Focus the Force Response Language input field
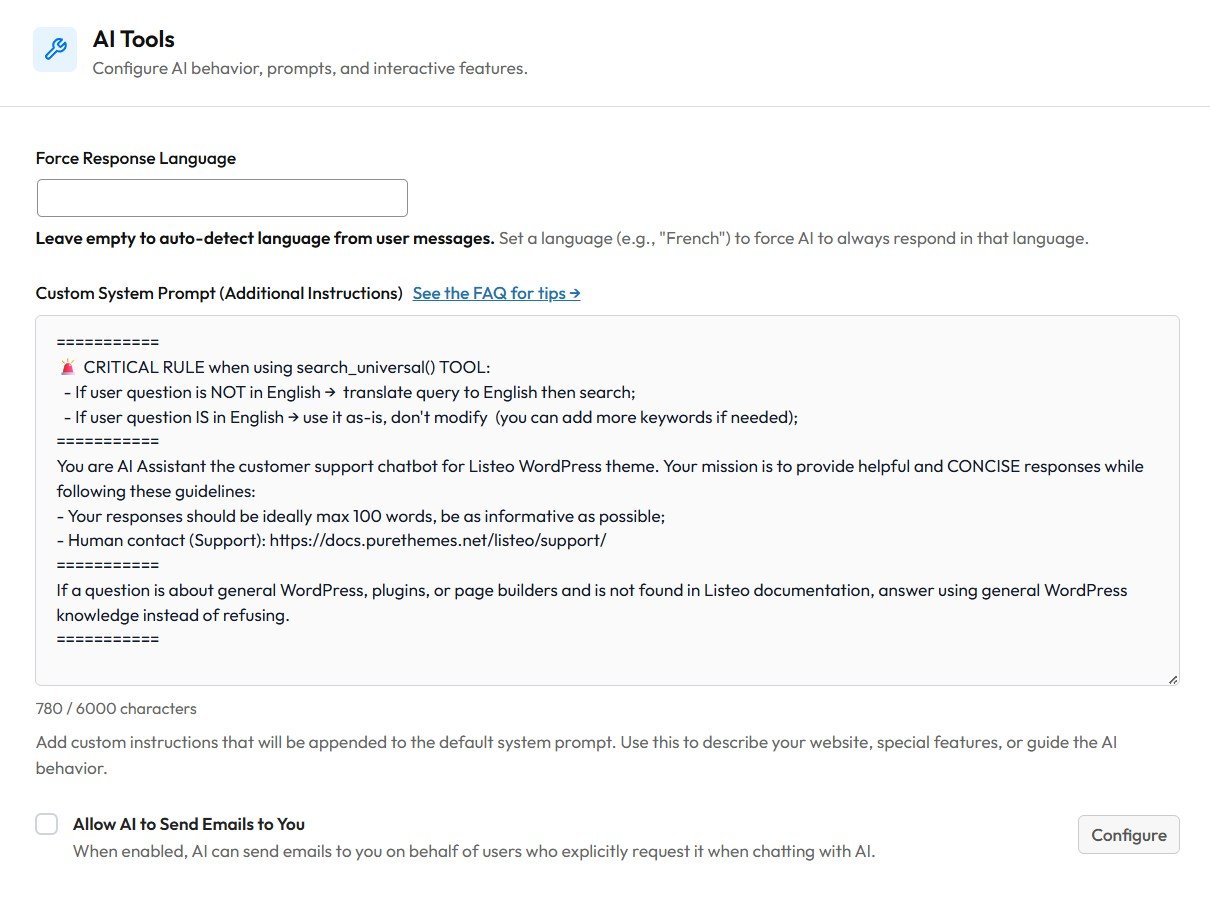This screenshot has width=1210, height=903. point(222,198)
